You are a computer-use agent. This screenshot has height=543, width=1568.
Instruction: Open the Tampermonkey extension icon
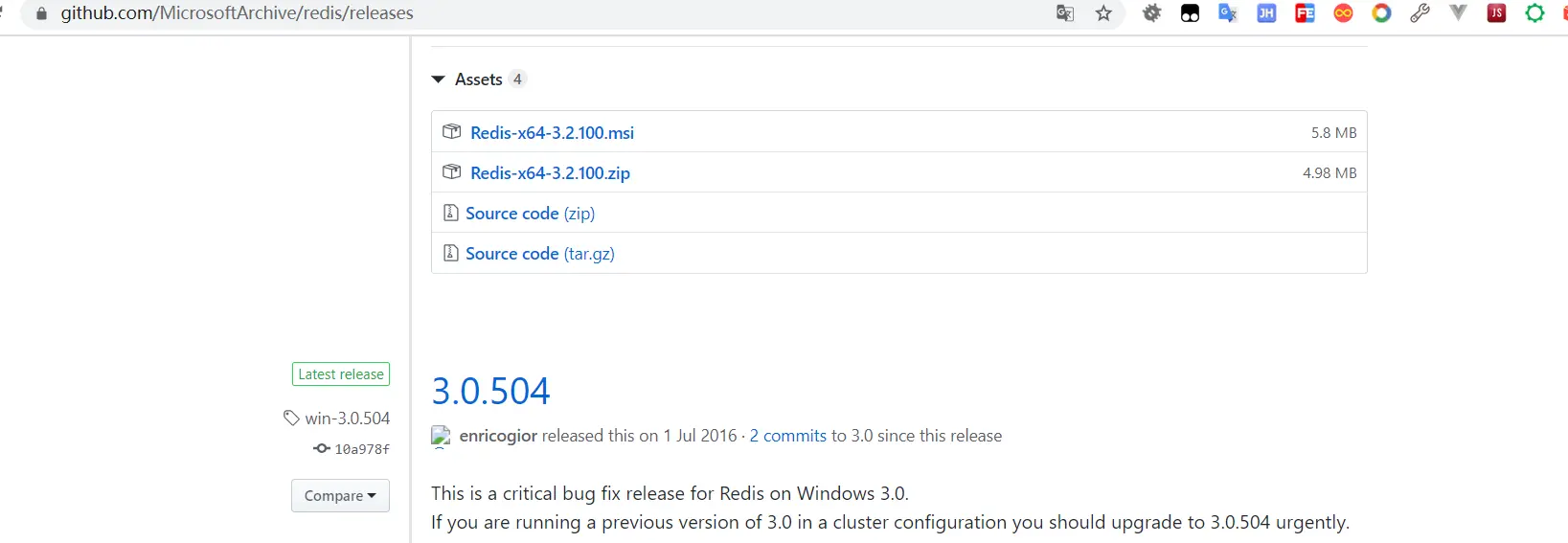click(x=1190, y=13)
